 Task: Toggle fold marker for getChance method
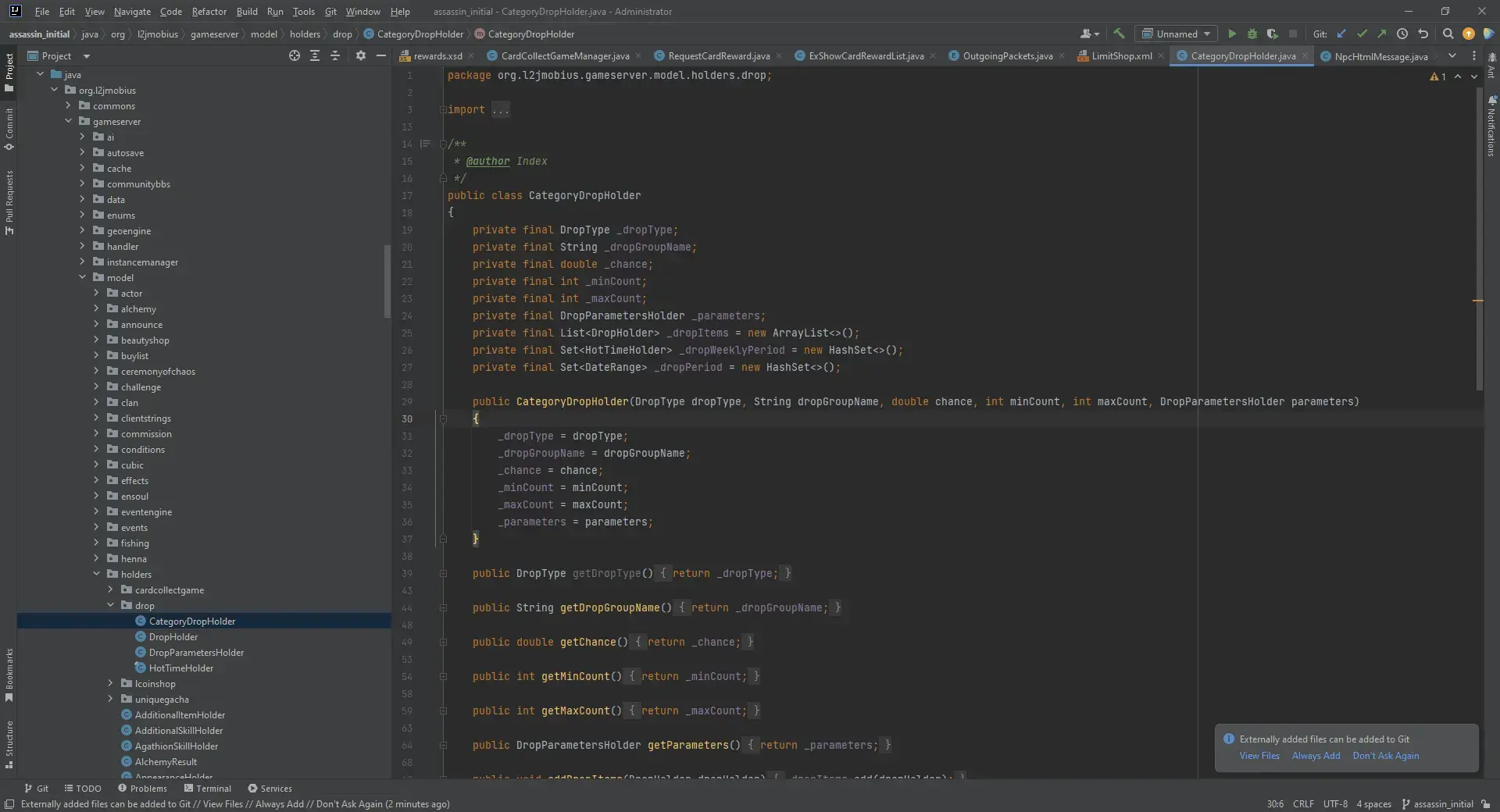click(x=443, y=642)
